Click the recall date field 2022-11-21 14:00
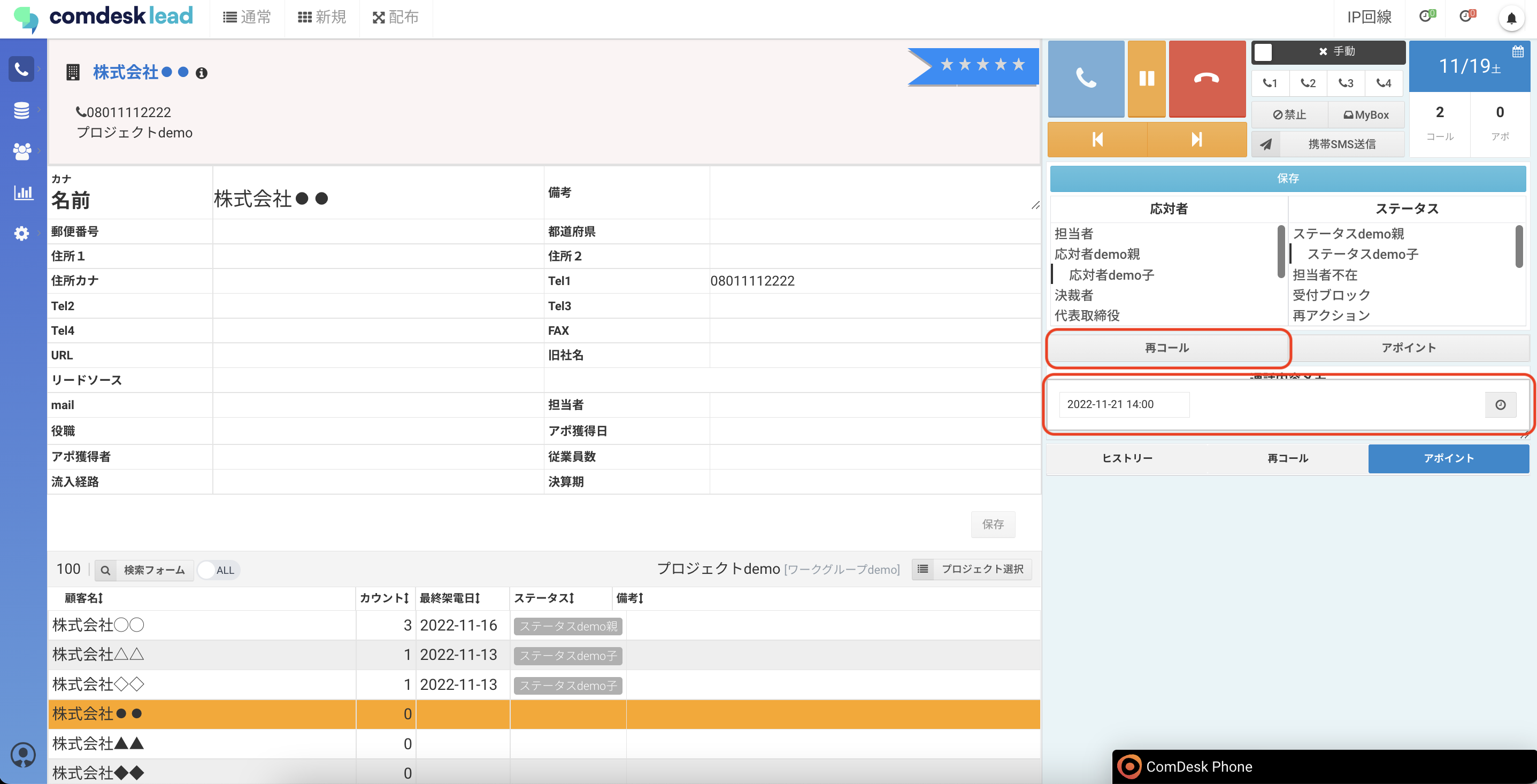This screenshot has height=784, width=1537. pos(1124,404)
